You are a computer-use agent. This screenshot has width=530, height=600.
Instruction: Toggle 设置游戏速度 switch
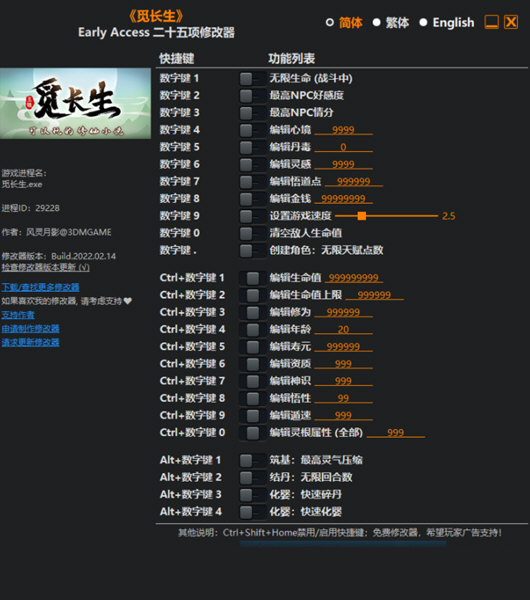pyautogui.click(x=252, y=216)
